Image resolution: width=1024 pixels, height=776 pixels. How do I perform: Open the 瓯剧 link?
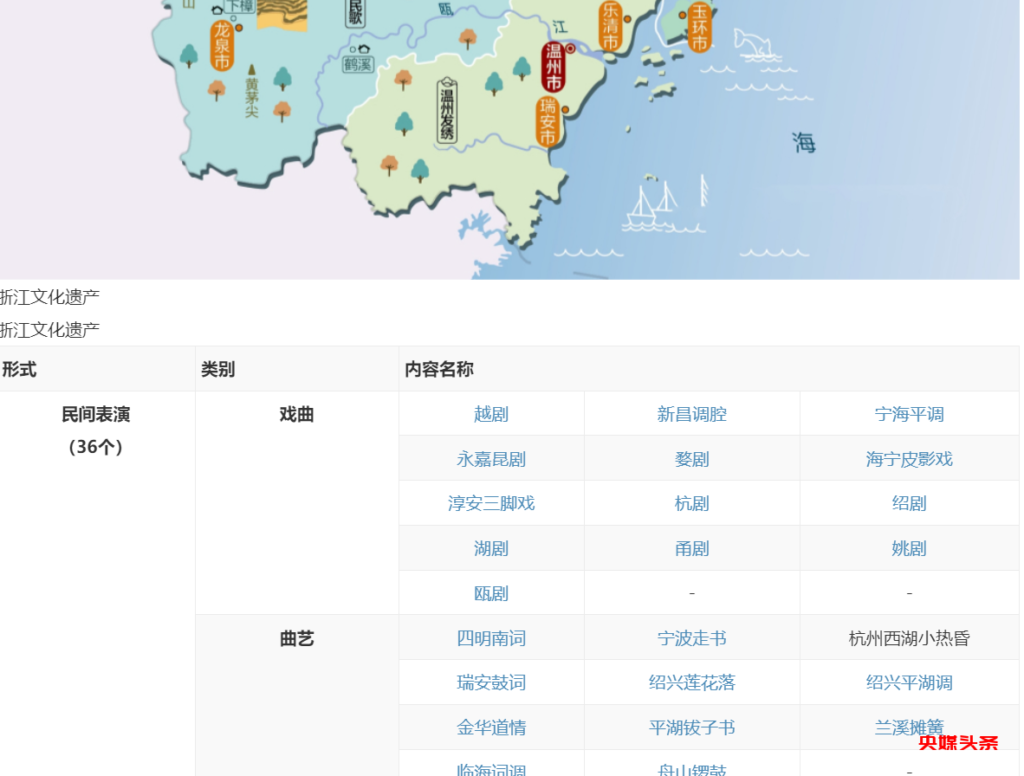pos(493,592)
